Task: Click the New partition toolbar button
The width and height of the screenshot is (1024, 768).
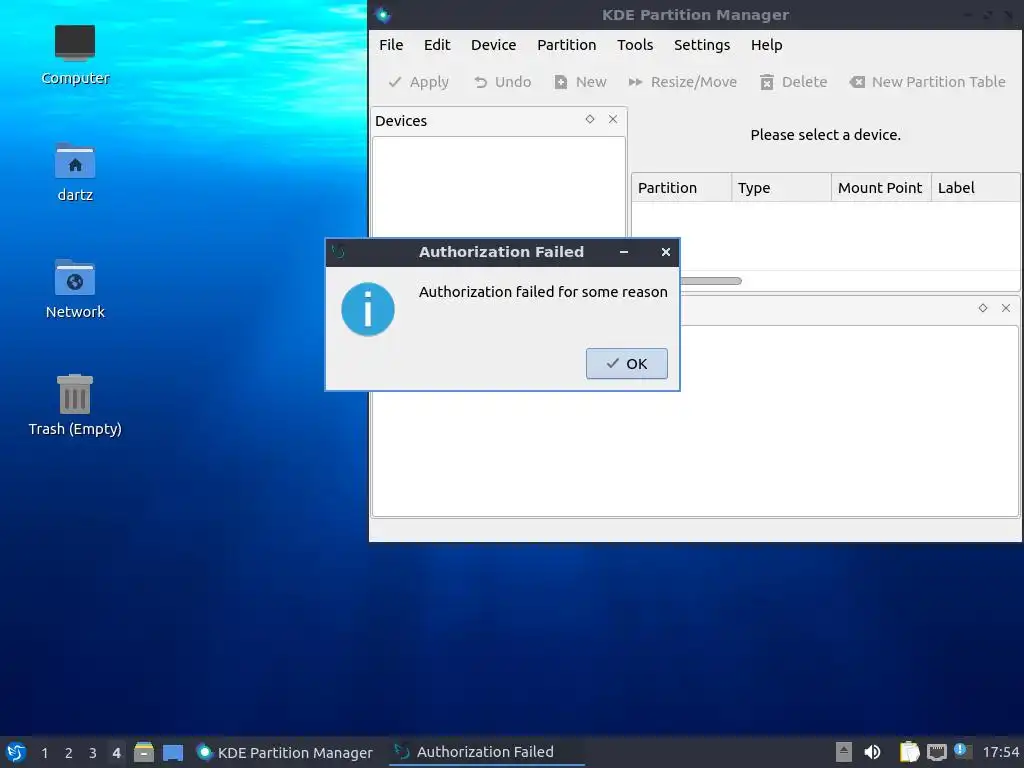Action: tap(580, 82)
